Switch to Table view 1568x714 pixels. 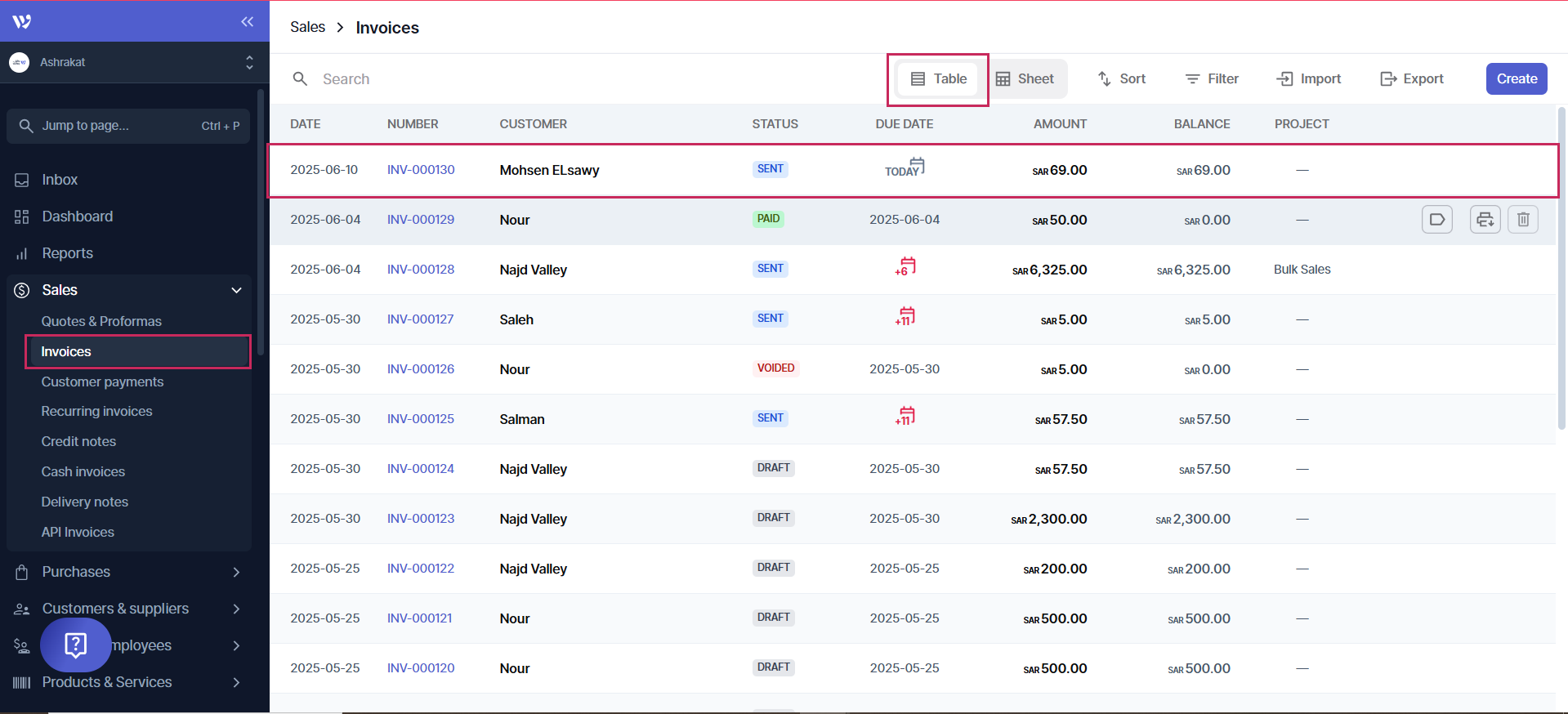[x=938, y=79]
